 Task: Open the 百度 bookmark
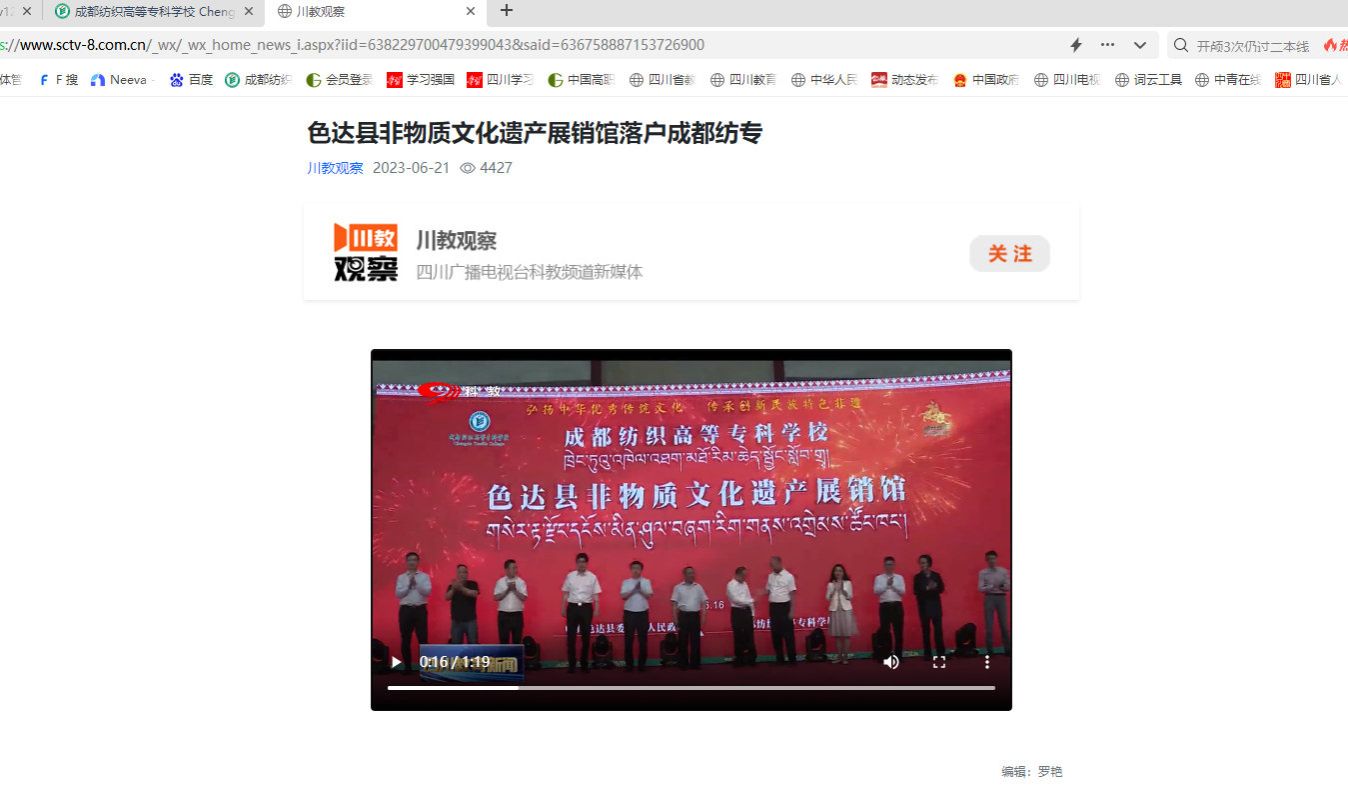pos(191,80)
